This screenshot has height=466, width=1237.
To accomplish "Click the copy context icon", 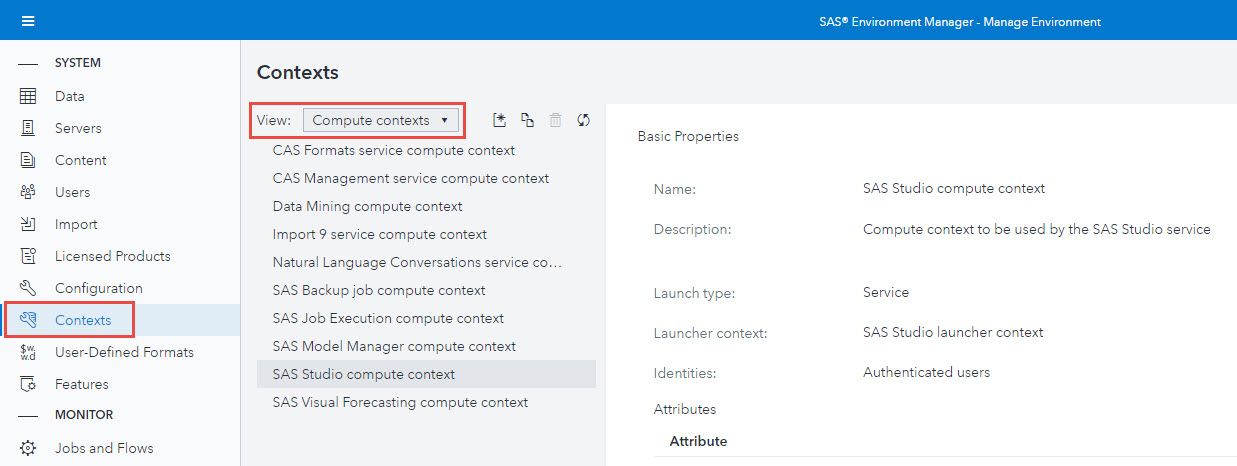I will click(x=527, y=120).
